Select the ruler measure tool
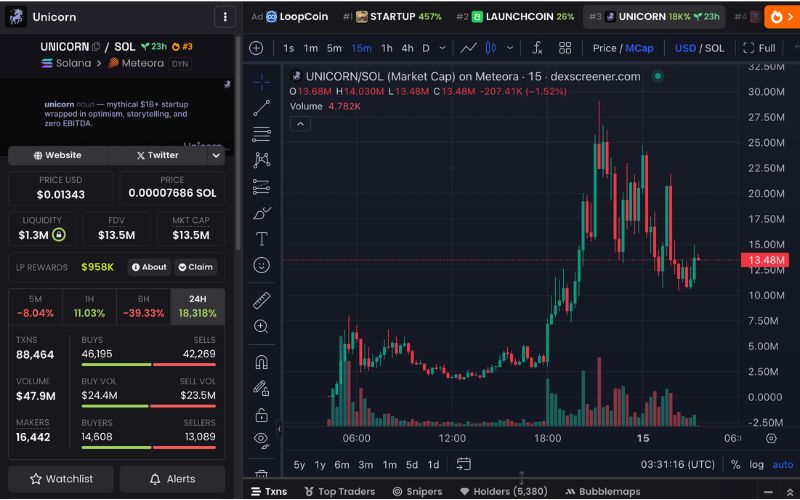This screenshot has width=800, height=500. click(x=262, y=301)
